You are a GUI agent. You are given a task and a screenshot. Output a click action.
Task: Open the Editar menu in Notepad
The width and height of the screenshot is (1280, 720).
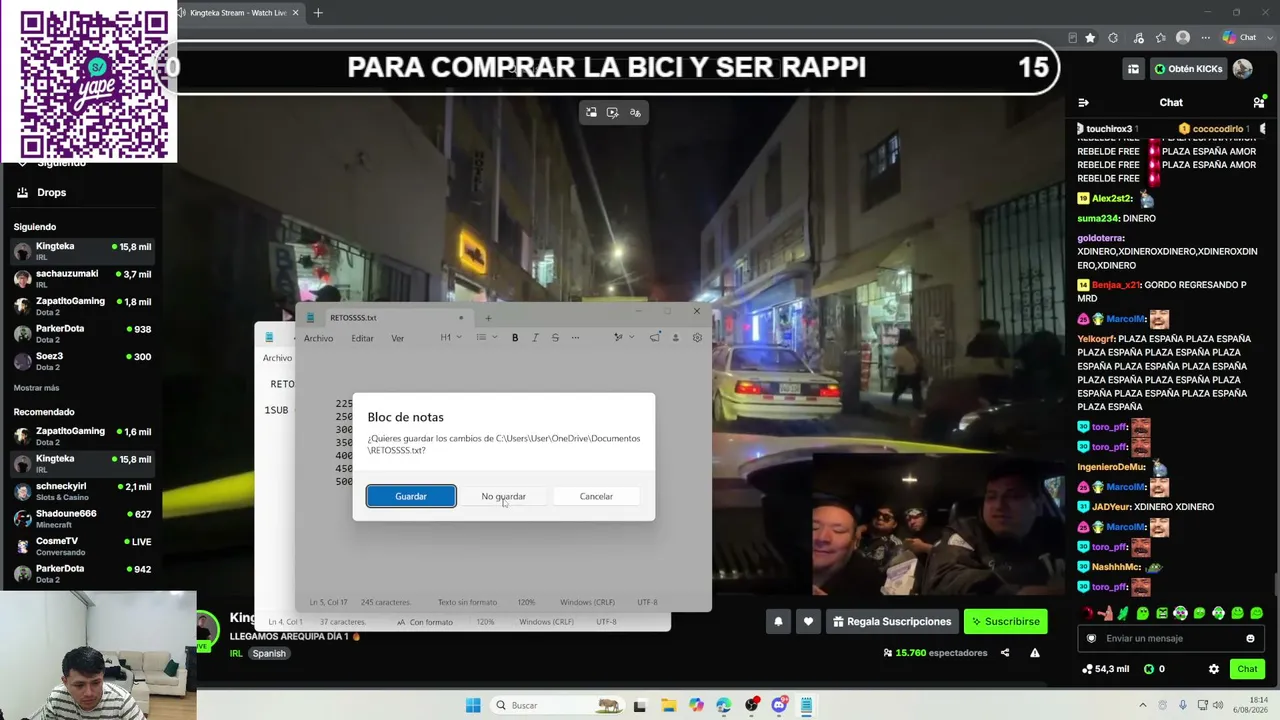362,338
